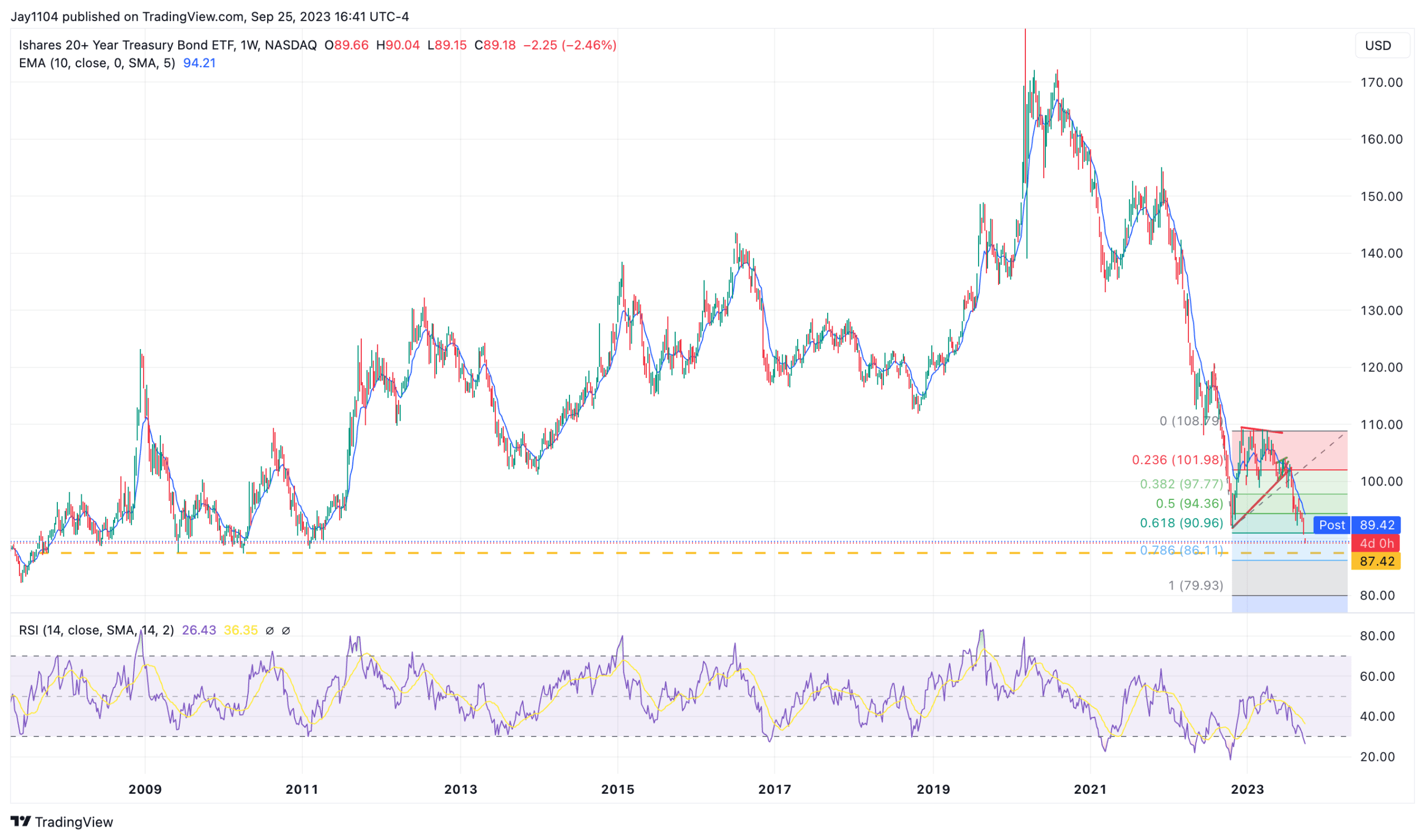Click the 110.00 price axis label

pos(1381,425)
